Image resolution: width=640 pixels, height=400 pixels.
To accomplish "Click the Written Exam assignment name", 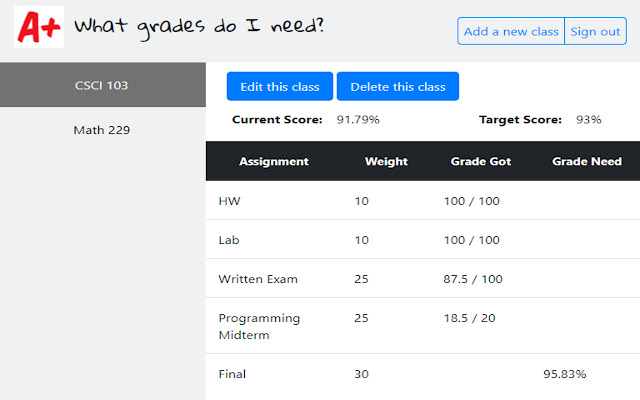I will pos(258,279).
